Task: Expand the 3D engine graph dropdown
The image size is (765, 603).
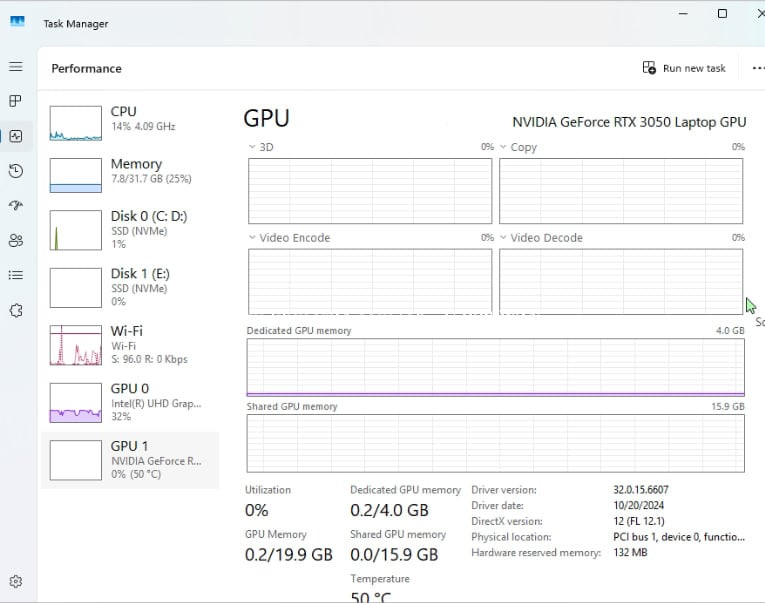Action: 253,147
